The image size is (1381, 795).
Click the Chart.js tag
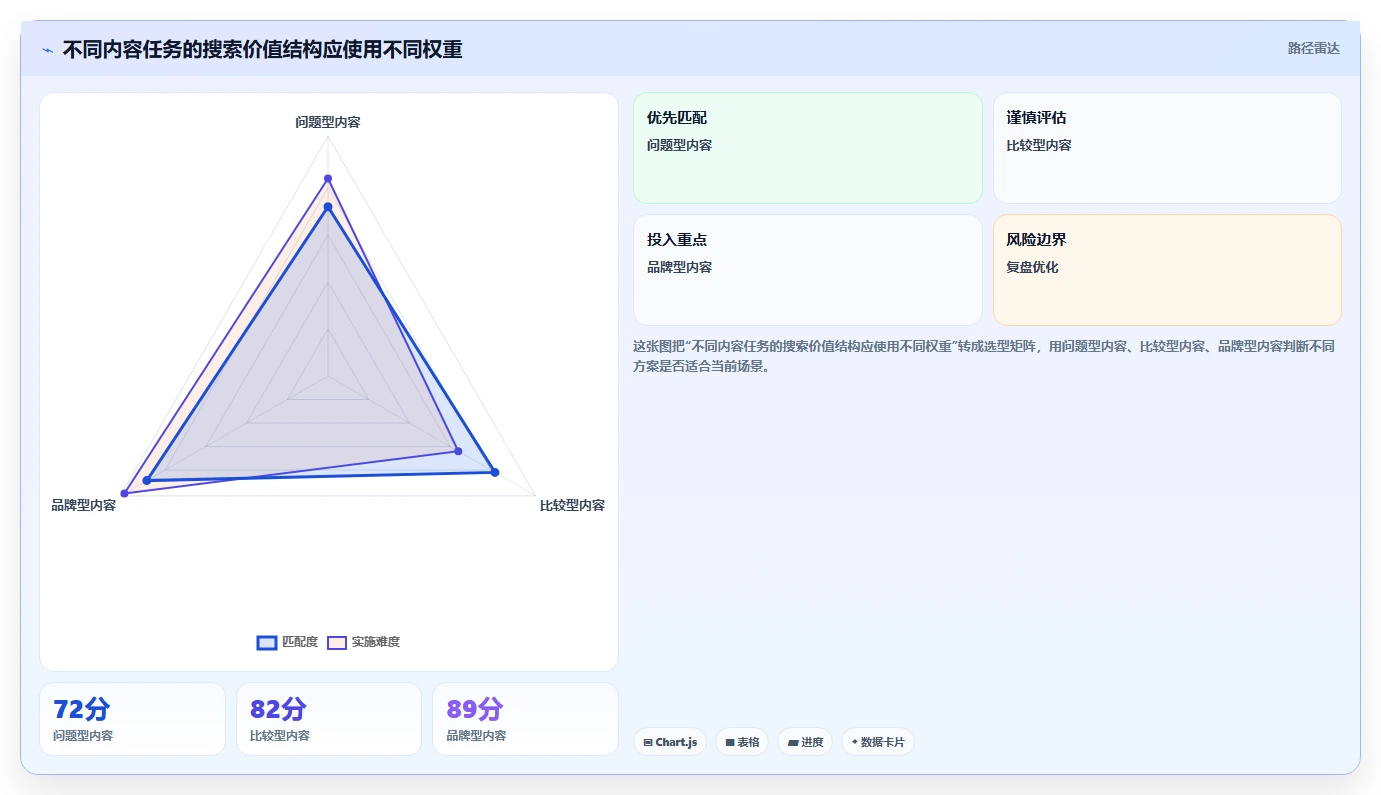[x=670, y=742]
